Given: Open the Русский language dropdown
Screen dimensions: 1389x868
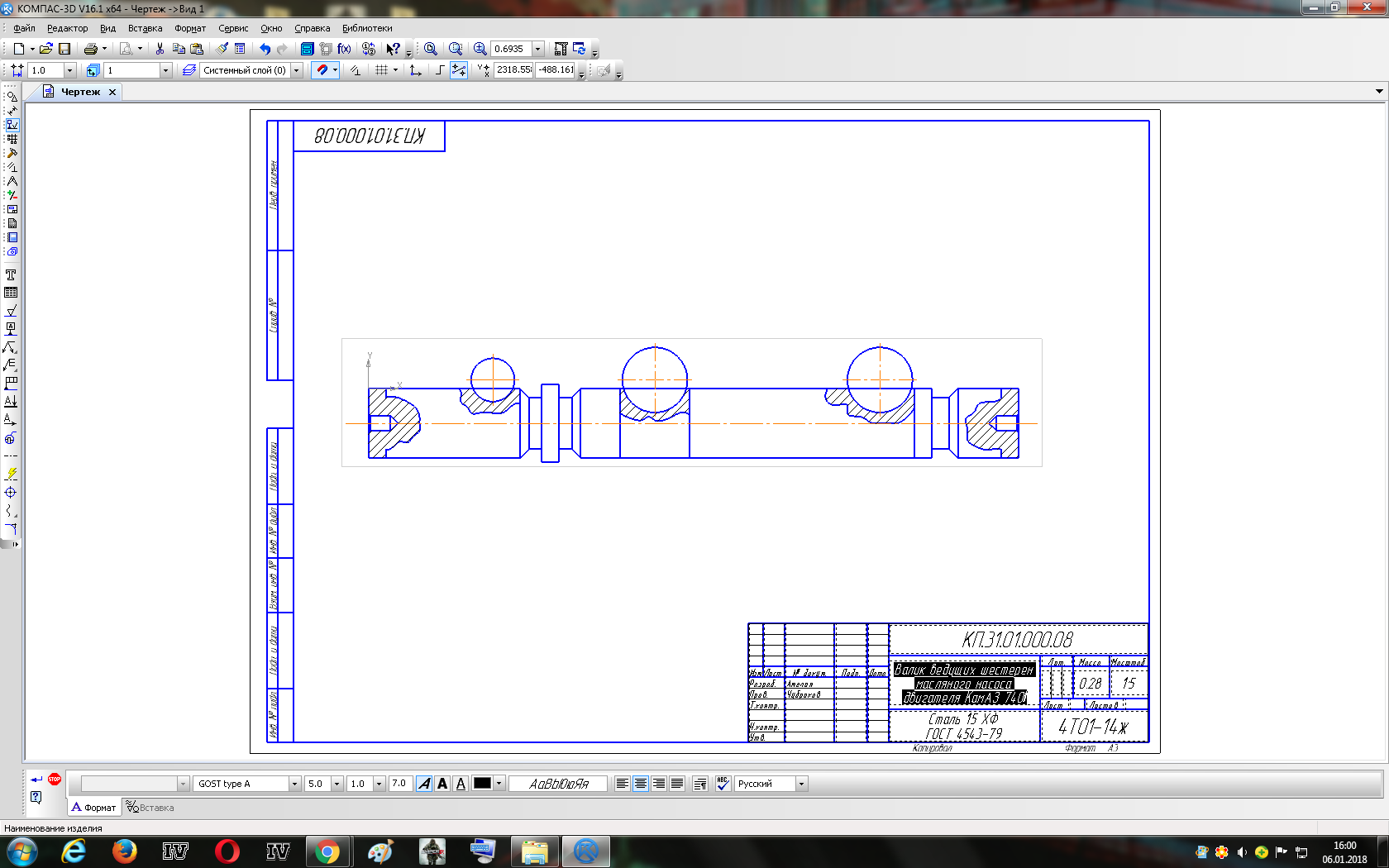Looking at the screenshot, I should 800,784.
